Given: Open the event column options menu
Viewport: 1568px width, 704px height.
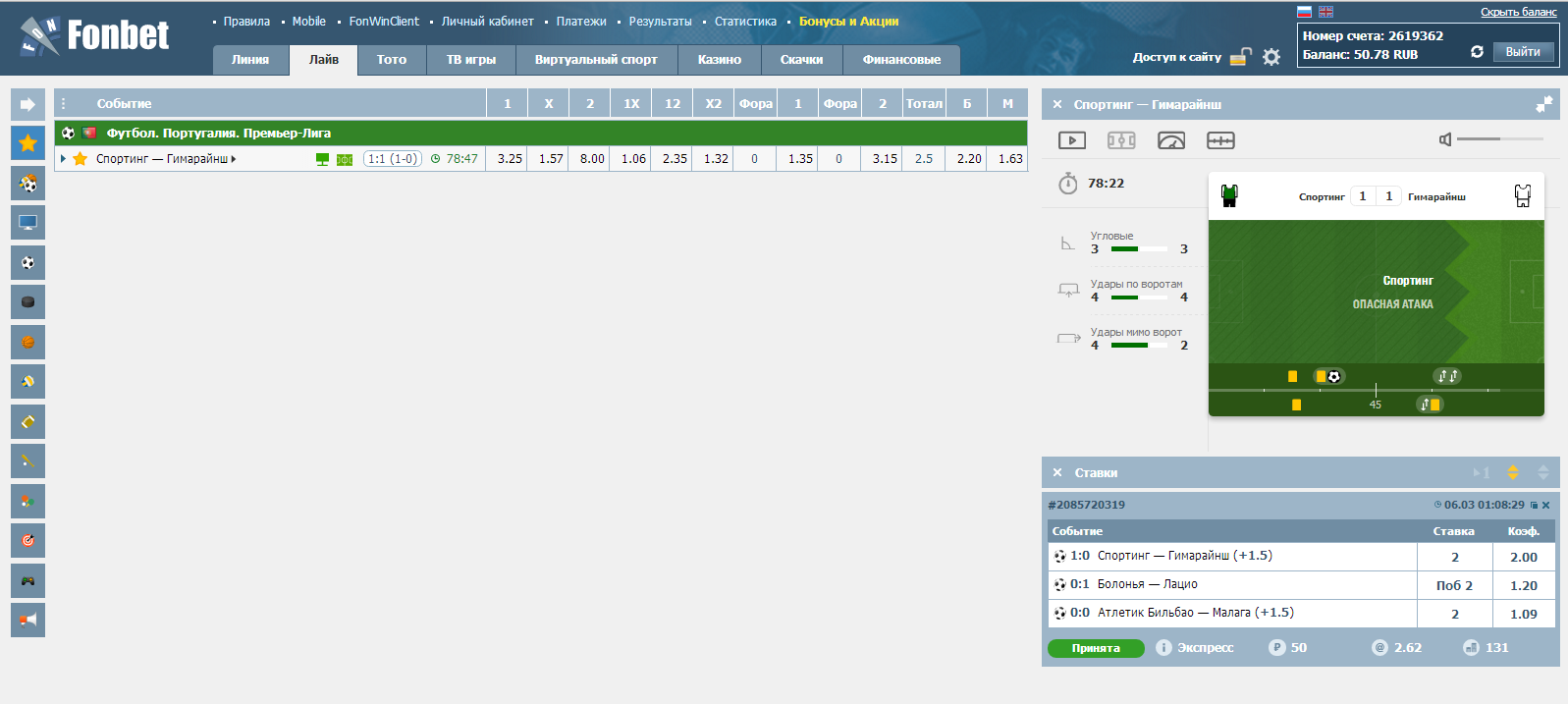Looking at the screenshot, I should (x=64, y=103).
